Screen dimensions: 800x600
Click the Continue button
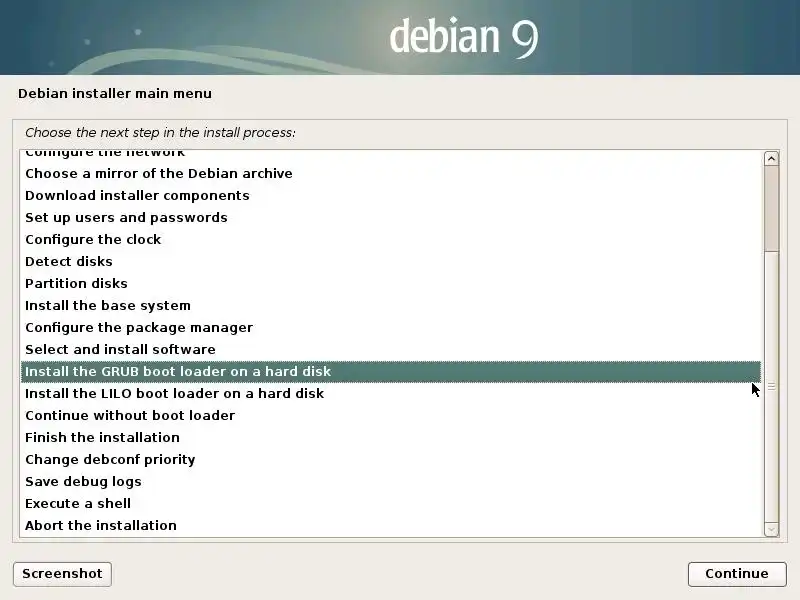tap(737, 574)
